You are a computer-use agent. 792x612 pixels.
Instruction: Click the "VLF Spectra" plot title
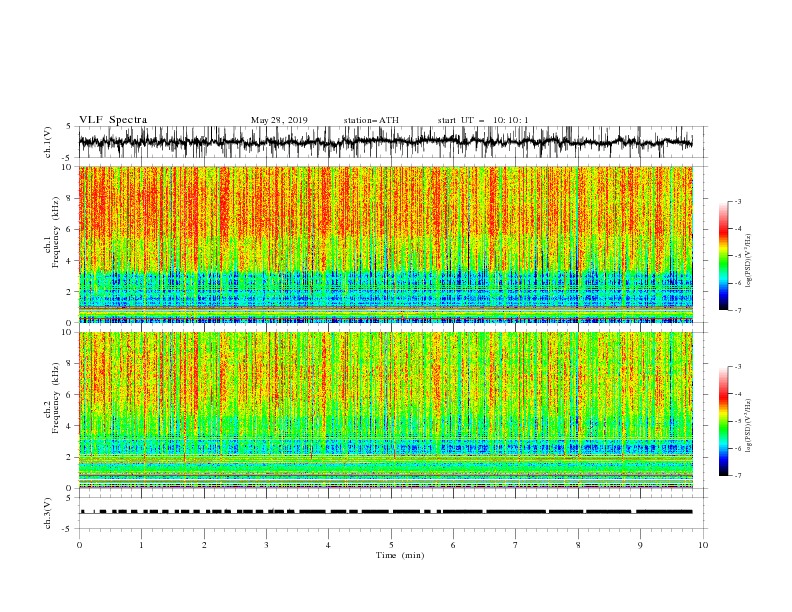pyautogui.click(x=113, y=120)
